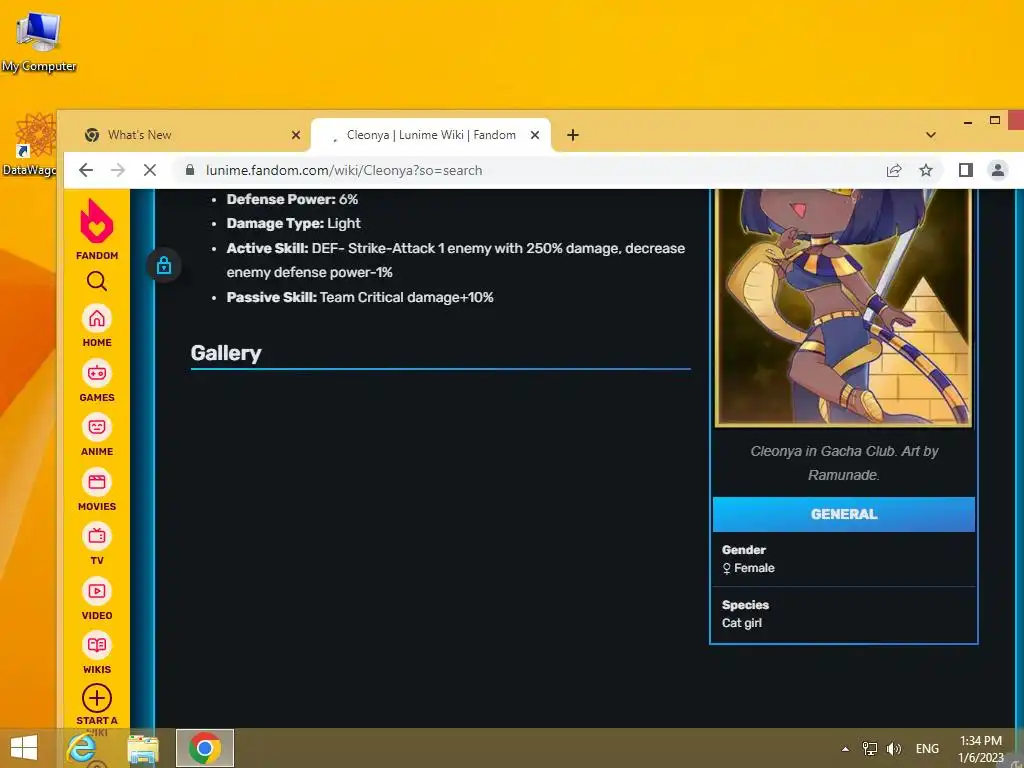
Task: Open Chrome profile menu
Action: point(997,170)
